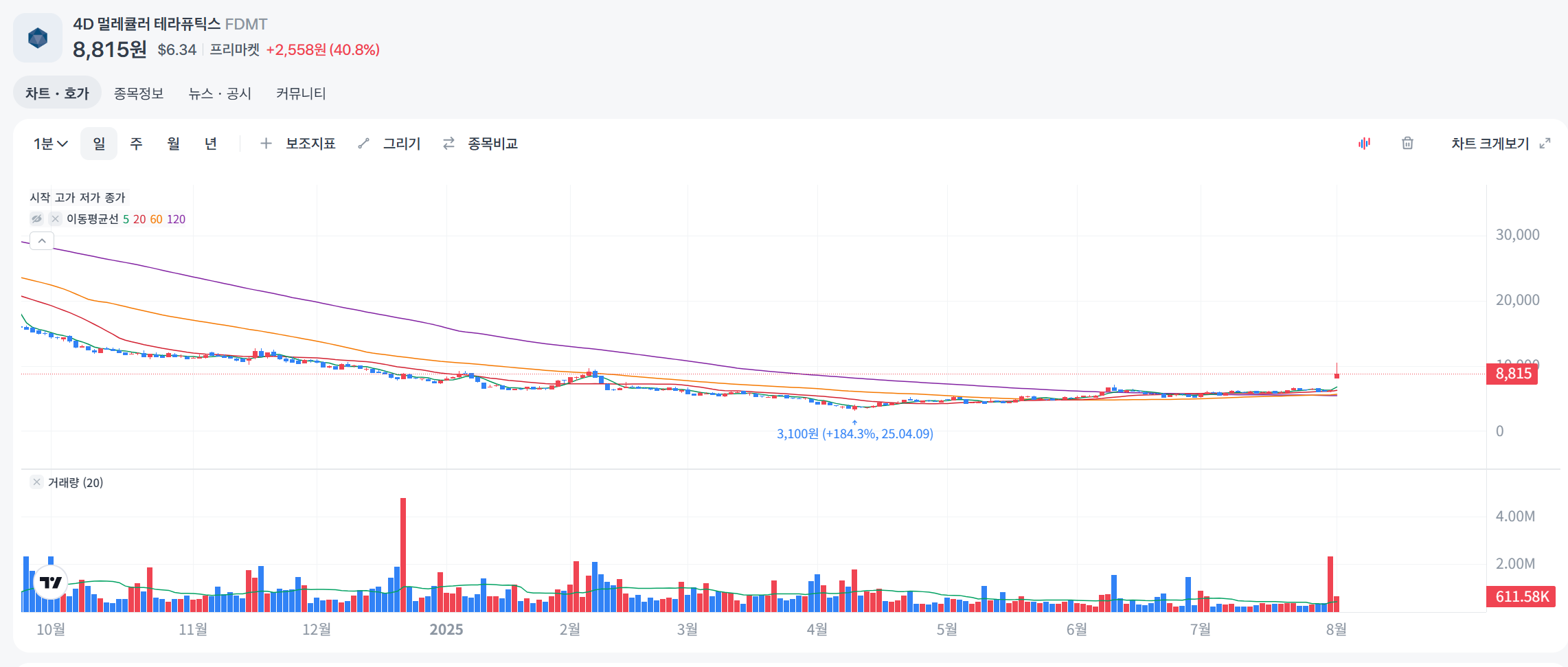This screenshot has width=1568, height=667.
Task: Click the swap arrows icon beside 종목비교
Action: [448, 144]
